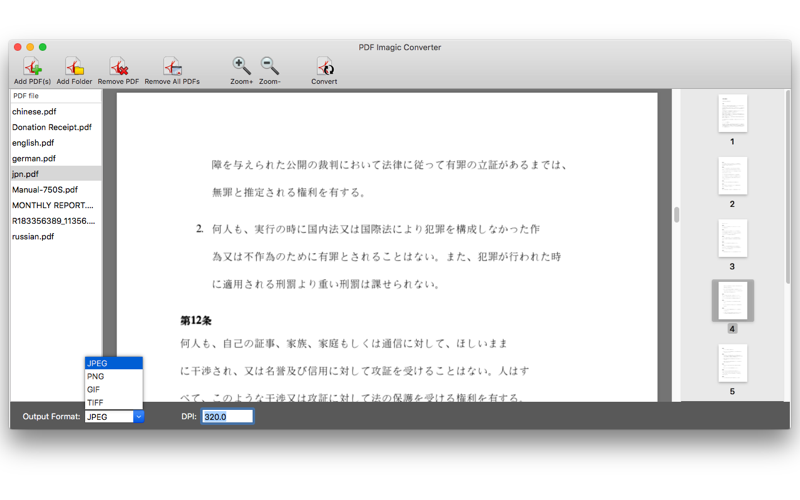
Task: Pick the highlighted JPEG option
Action: (114, 363)
